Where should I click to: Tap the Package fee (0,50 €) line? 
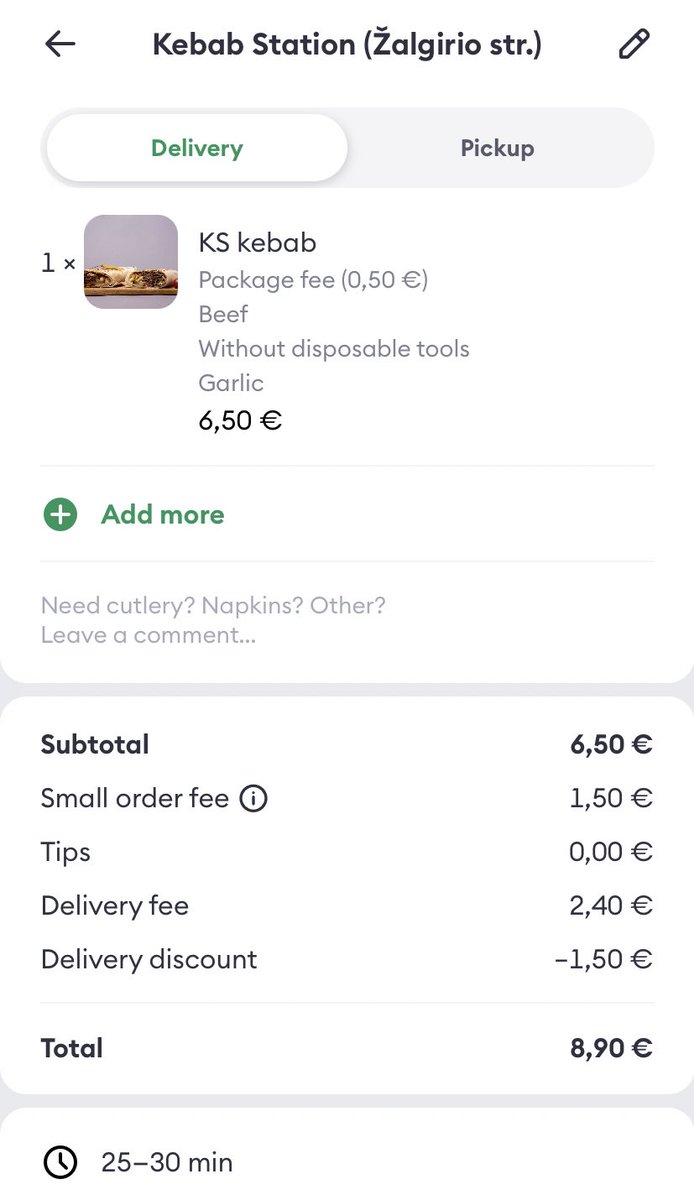click(313, 280)
